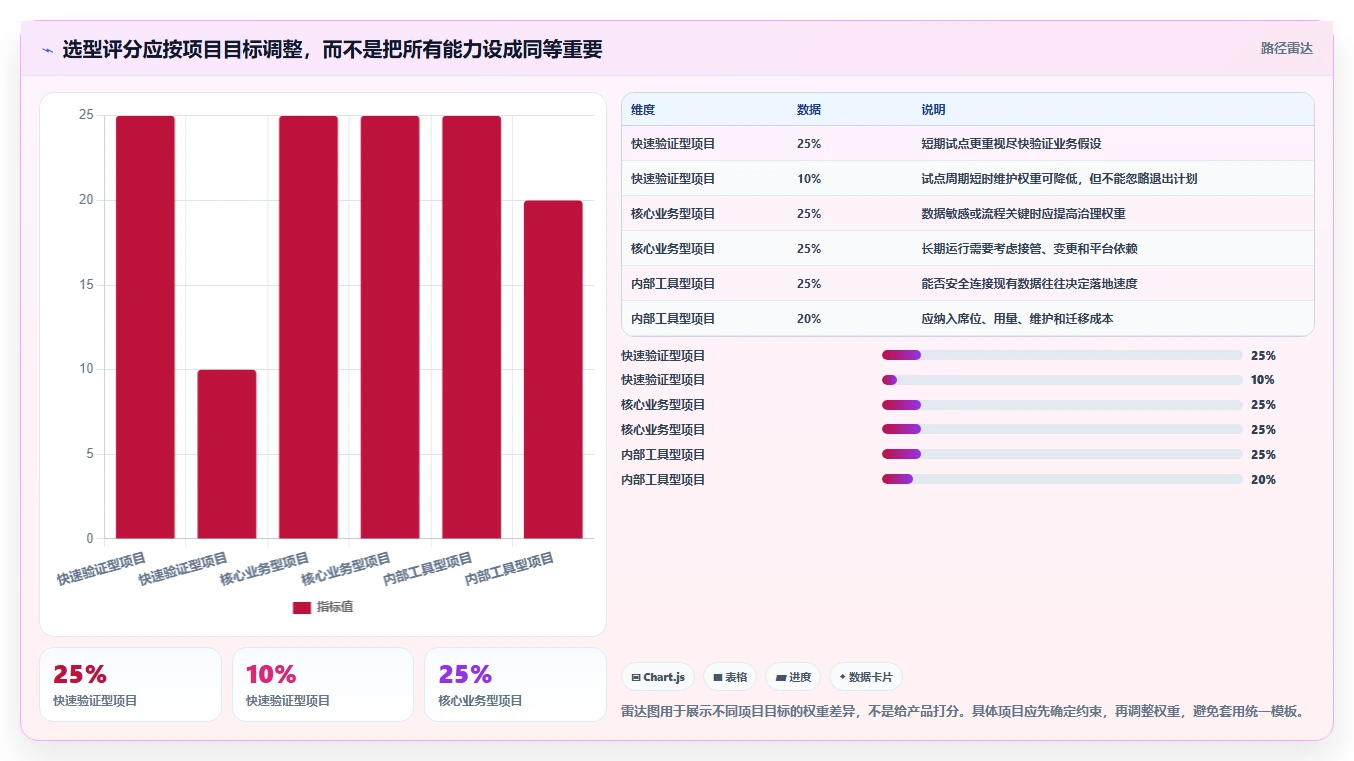Click the y-axis label 15
The image size is (1354, 761).
pyautogui.click(x=86, y=285)
